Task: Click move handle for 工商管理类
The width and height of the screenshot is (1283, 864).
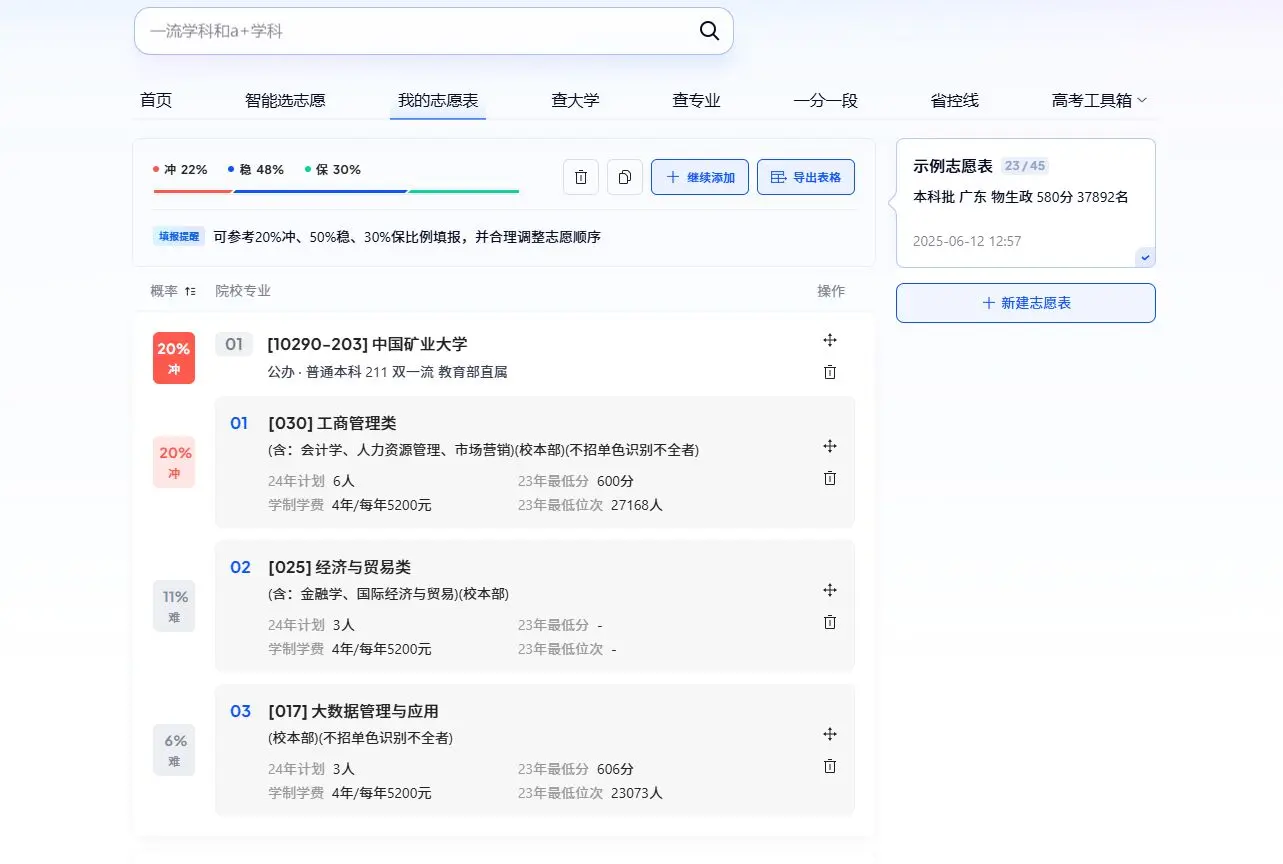Action: 829,446
